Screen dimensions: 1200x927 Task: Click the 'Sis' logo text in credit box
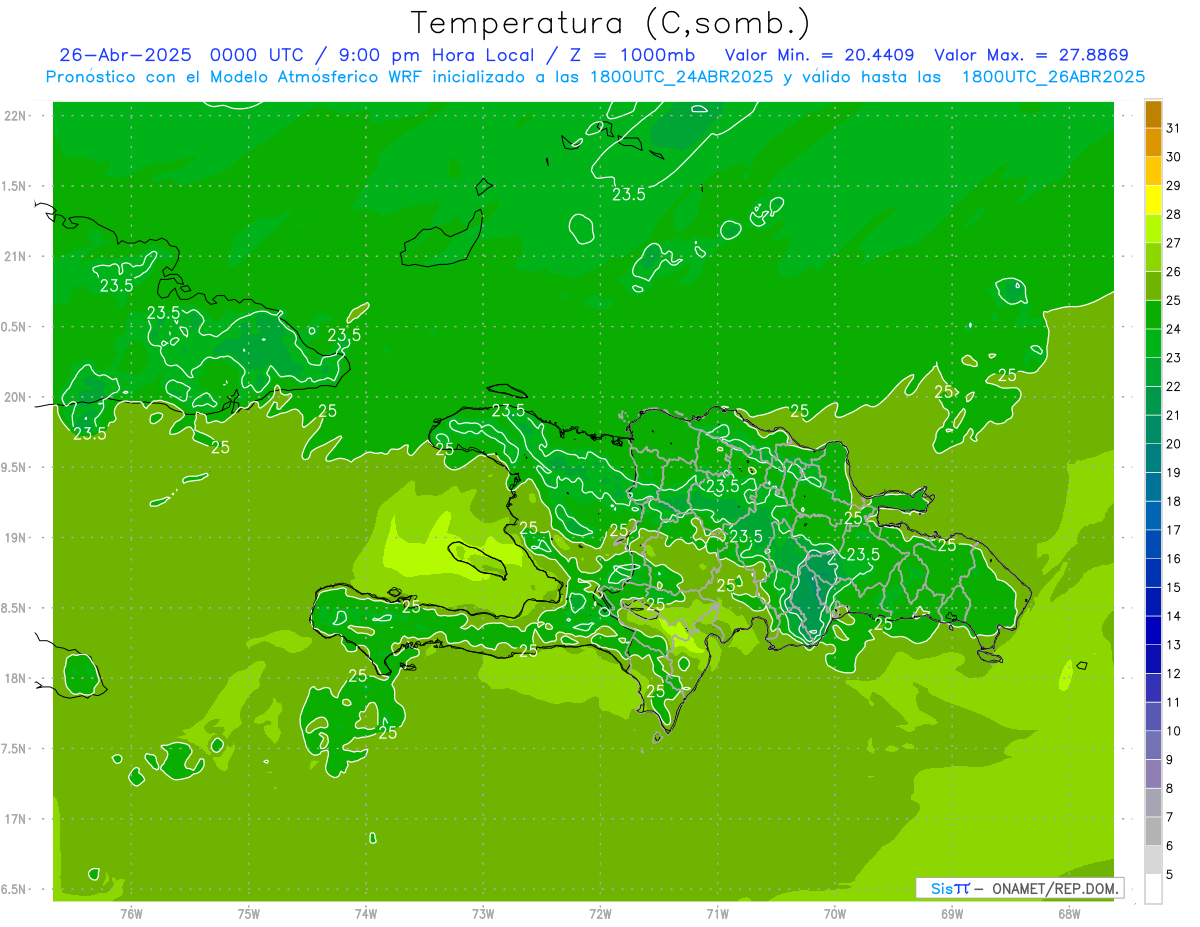(941, 888)
